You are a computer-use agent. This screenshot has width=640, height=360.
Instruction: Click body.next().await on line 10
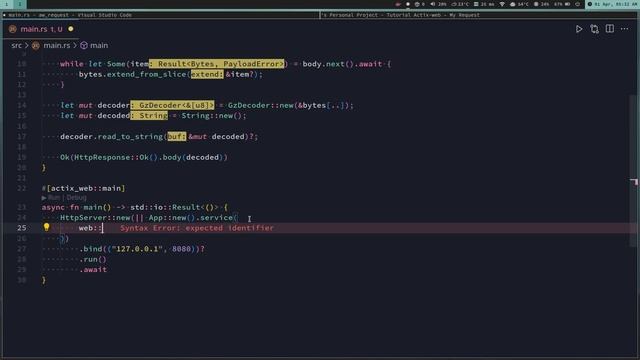click(x=342, y=64)
